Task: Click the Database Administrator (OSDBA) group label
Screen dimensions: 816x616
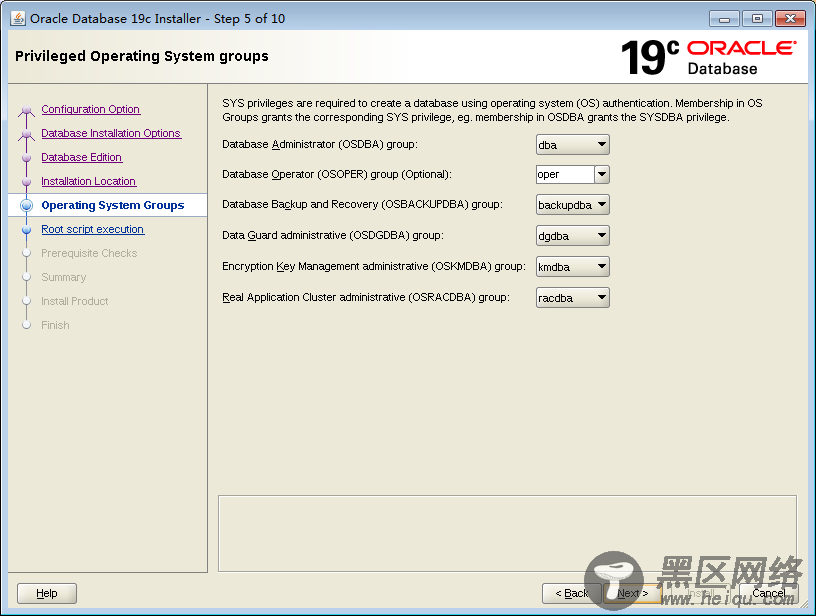Action: tap(320, 144)
